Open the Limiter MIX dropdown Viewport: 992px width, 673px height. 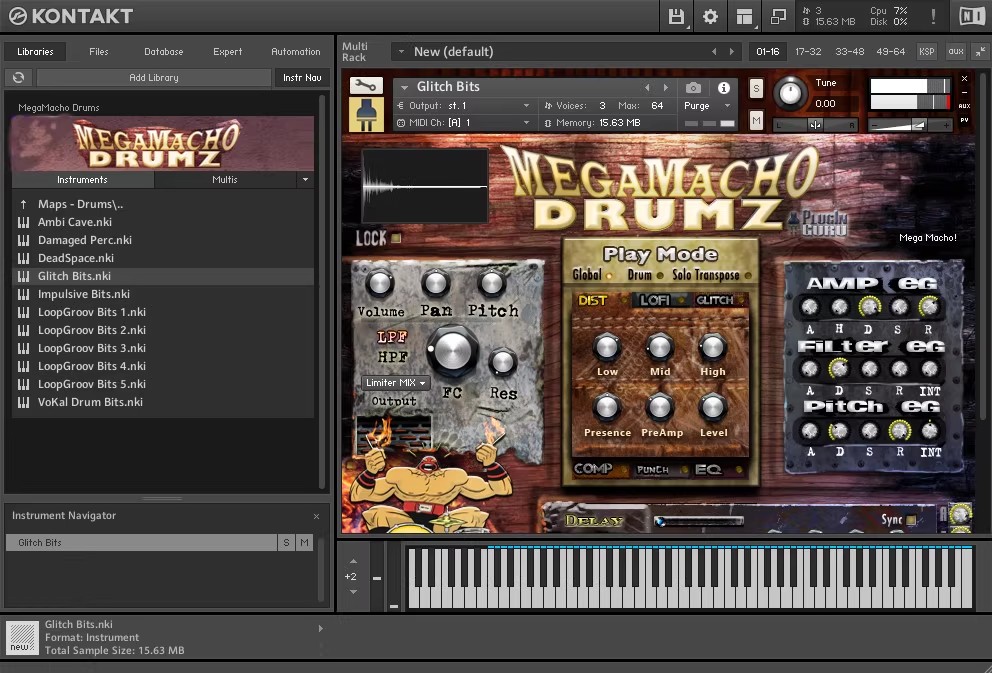point(395,383)
